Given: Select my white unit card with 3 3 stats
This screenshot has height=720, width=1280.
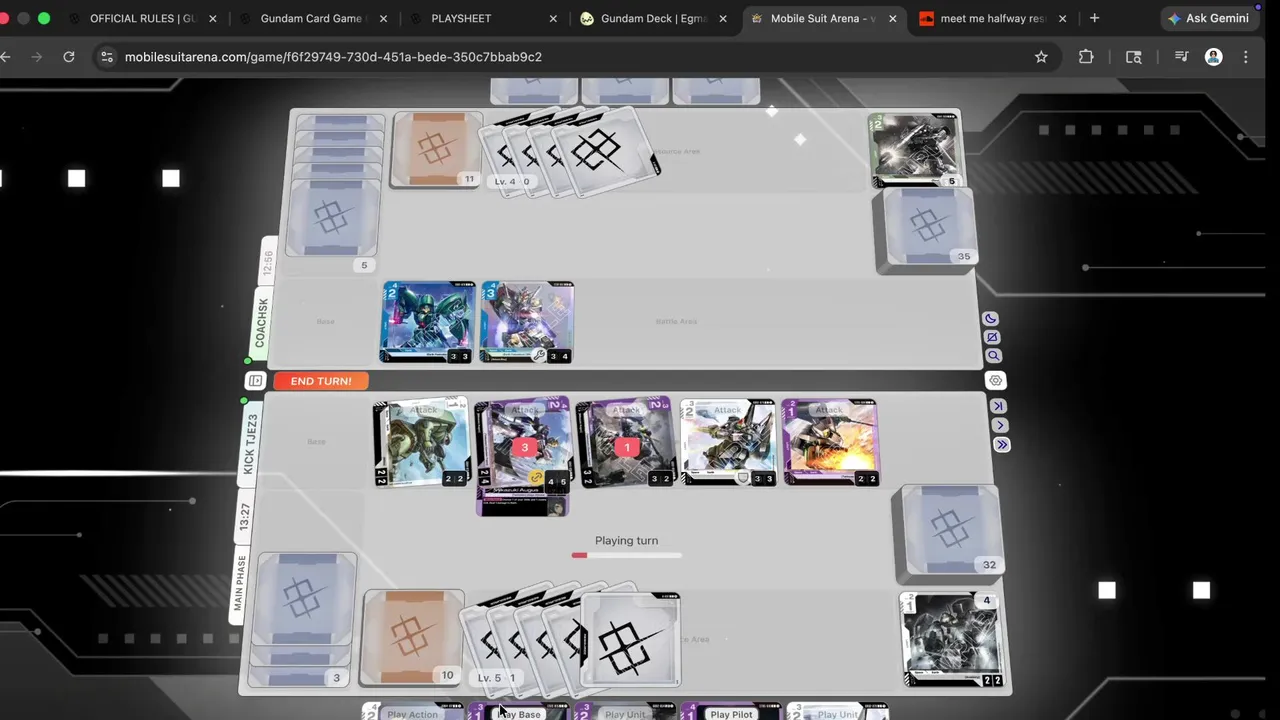Looking at the screenshot, I should 728,442.
